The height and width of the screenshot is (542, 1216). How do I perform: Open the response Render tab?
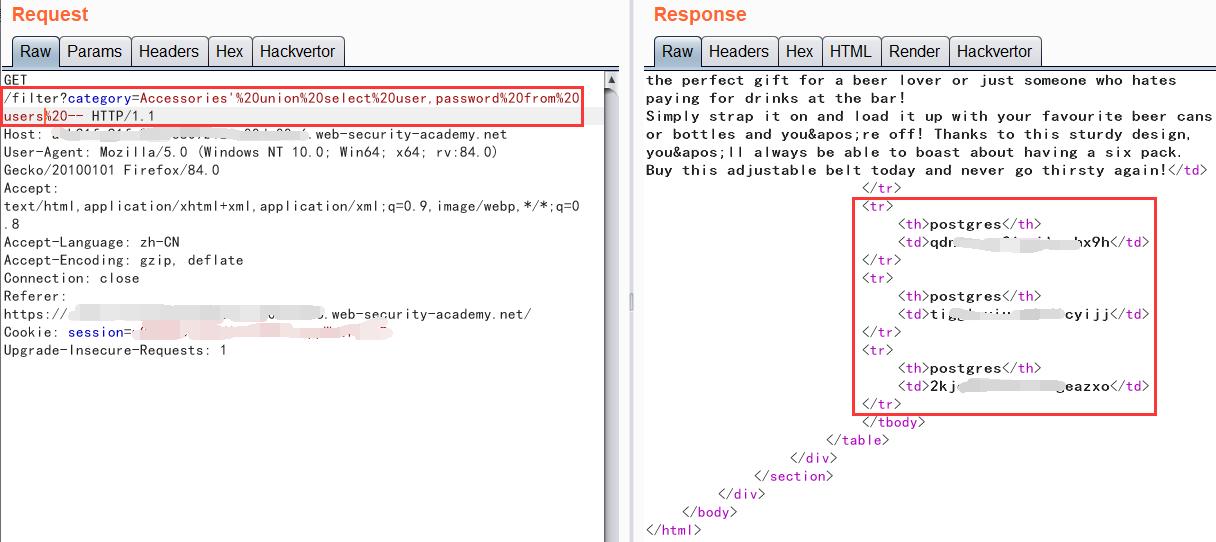point(914,52)
